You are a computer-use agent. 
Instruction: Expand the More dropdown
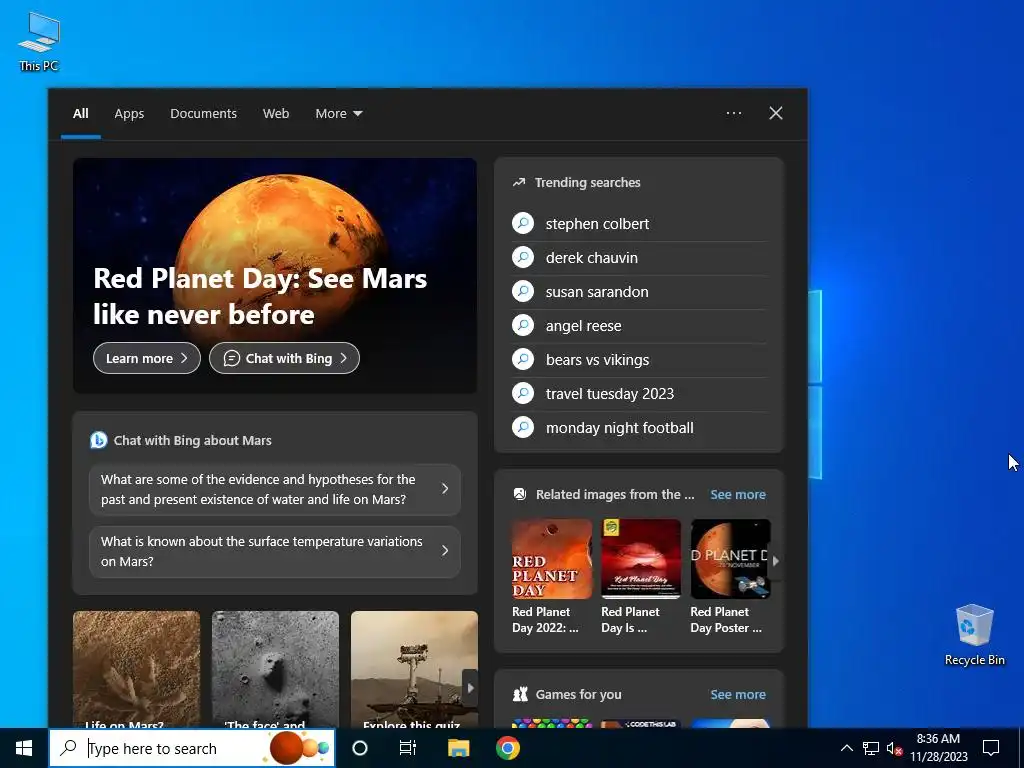(338, 114)
